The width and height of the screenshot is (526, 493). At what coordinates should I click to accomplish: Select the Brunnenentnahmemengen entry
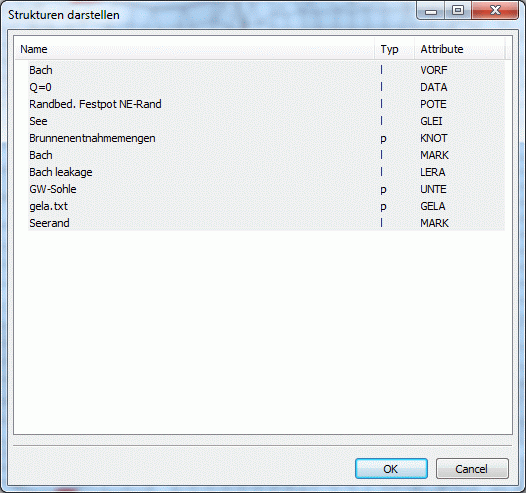tap(266, 138)
